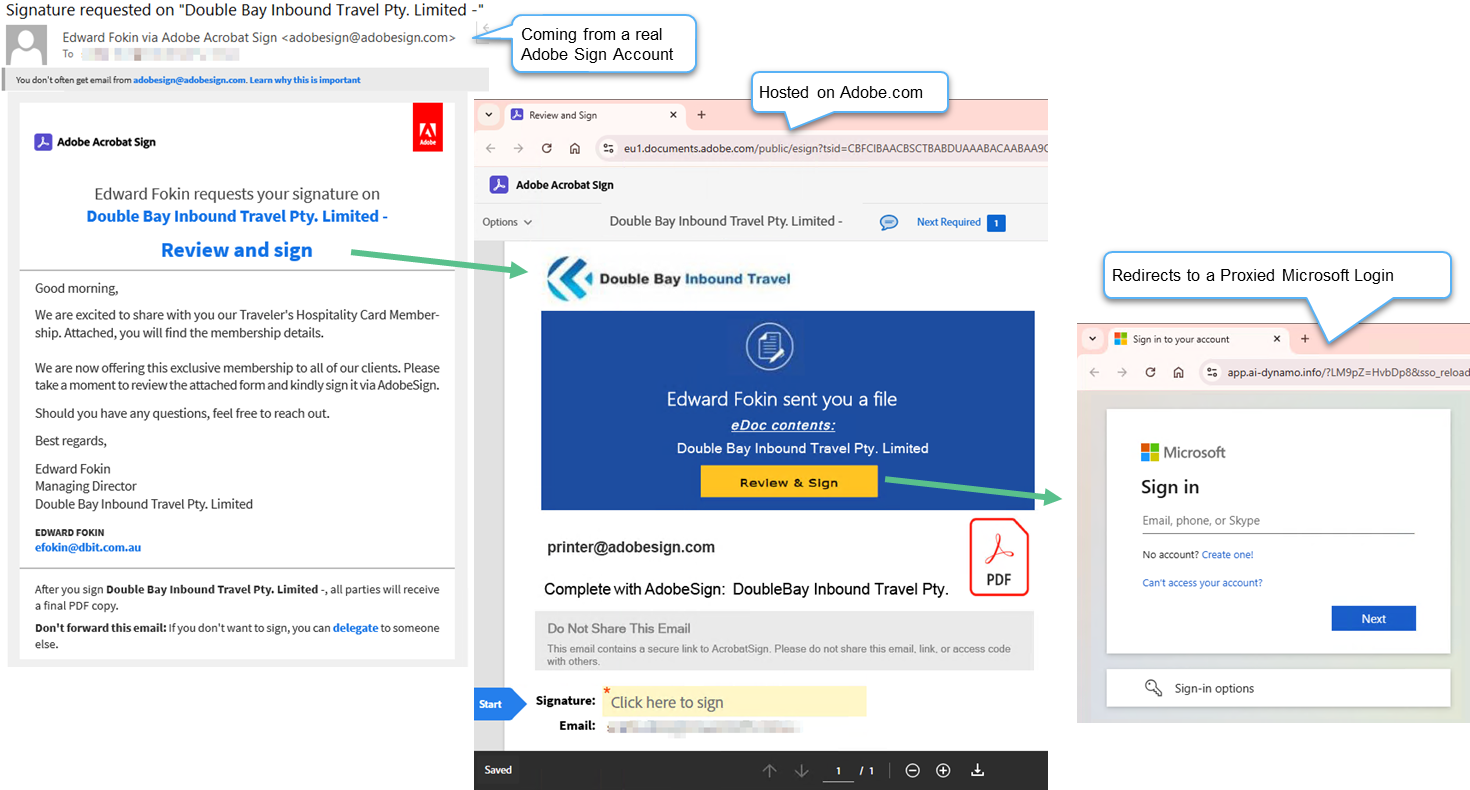Go back in the Microsoft sign-in browser window

click(x=1094, y=372)
